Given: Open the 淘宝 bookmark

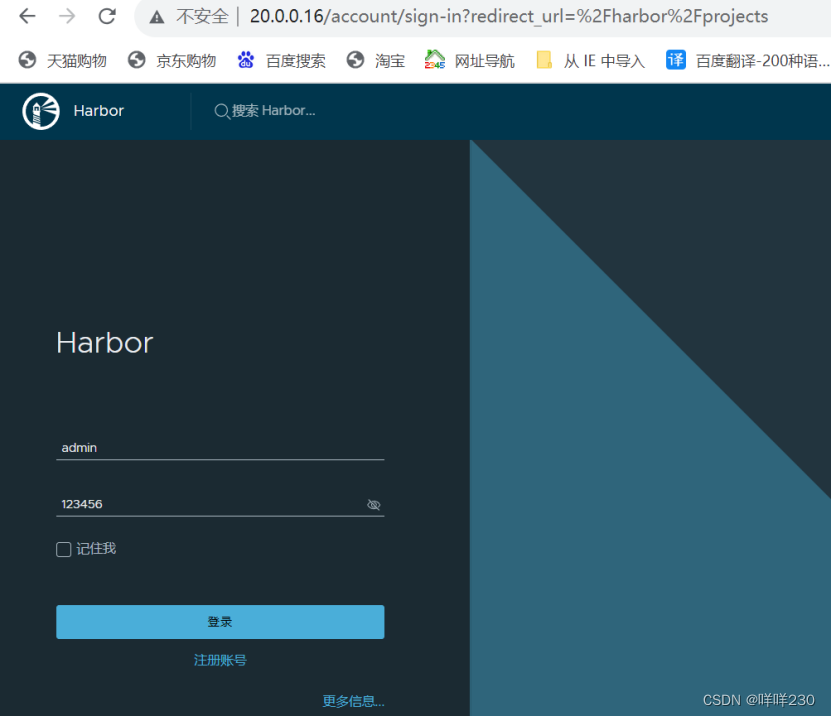Looking at the screenshot, I should pos(376,60).
